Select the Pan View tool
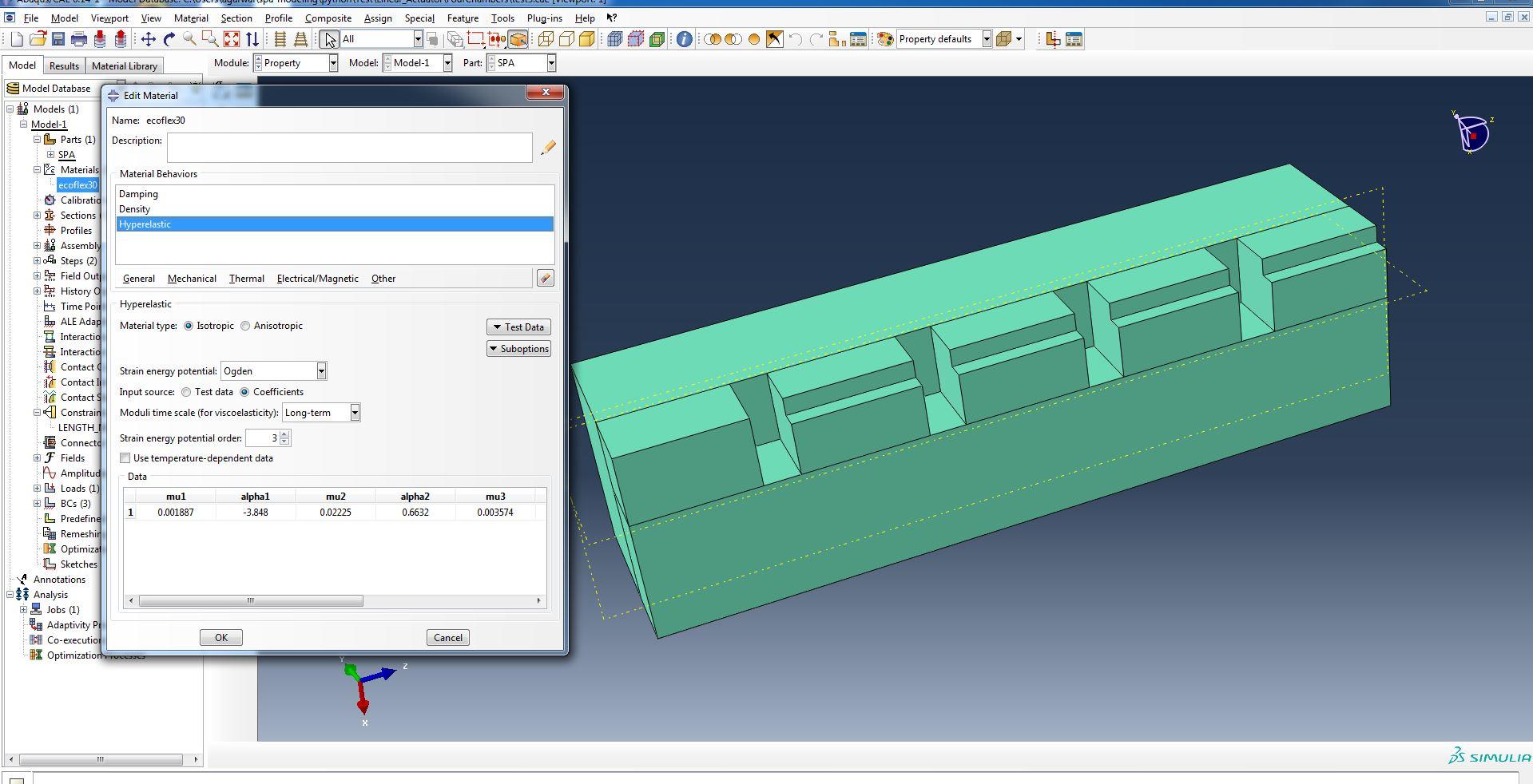The width and height of the screenshot is (1533, 784). click(149, 39)
